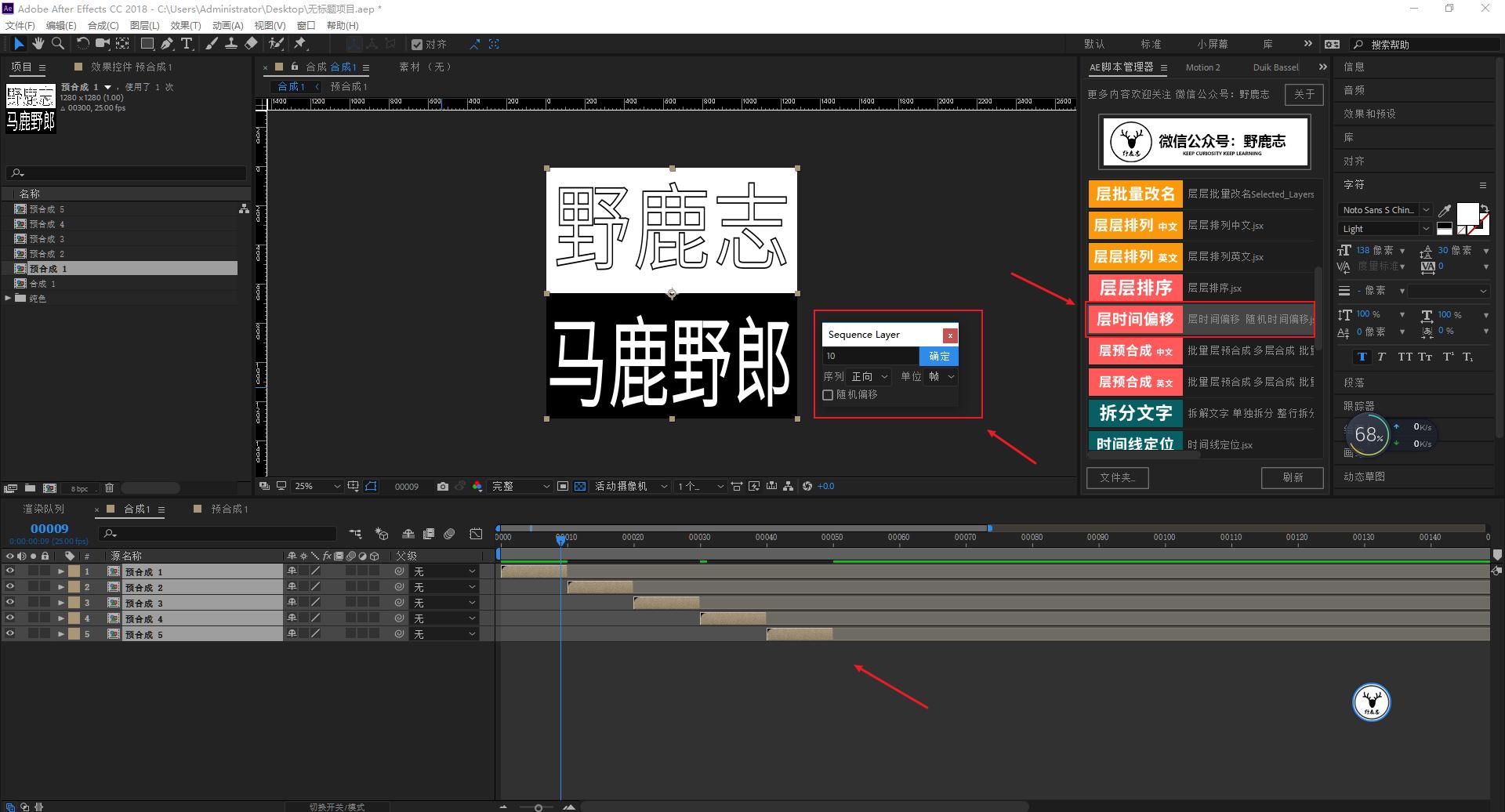The image size is (1505, 812).
Task: Set the font weight dropdown from Light
Action: 1384,228
